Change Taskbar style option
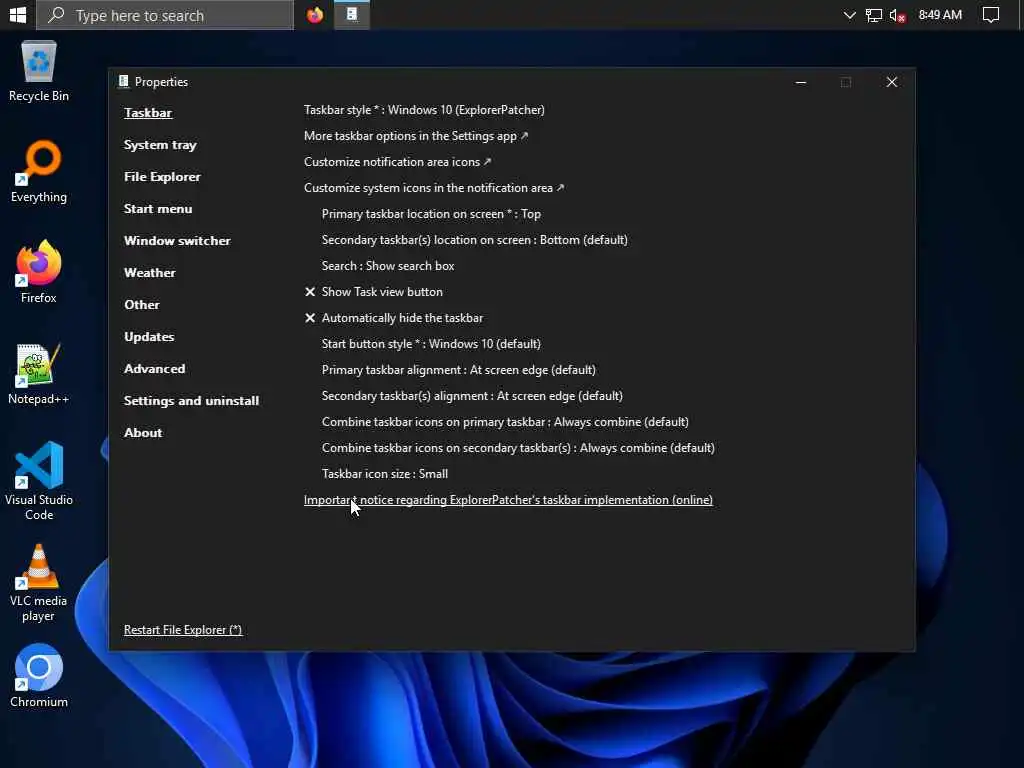This screenshot has height=768, width=1024. (x=424, y=110)
